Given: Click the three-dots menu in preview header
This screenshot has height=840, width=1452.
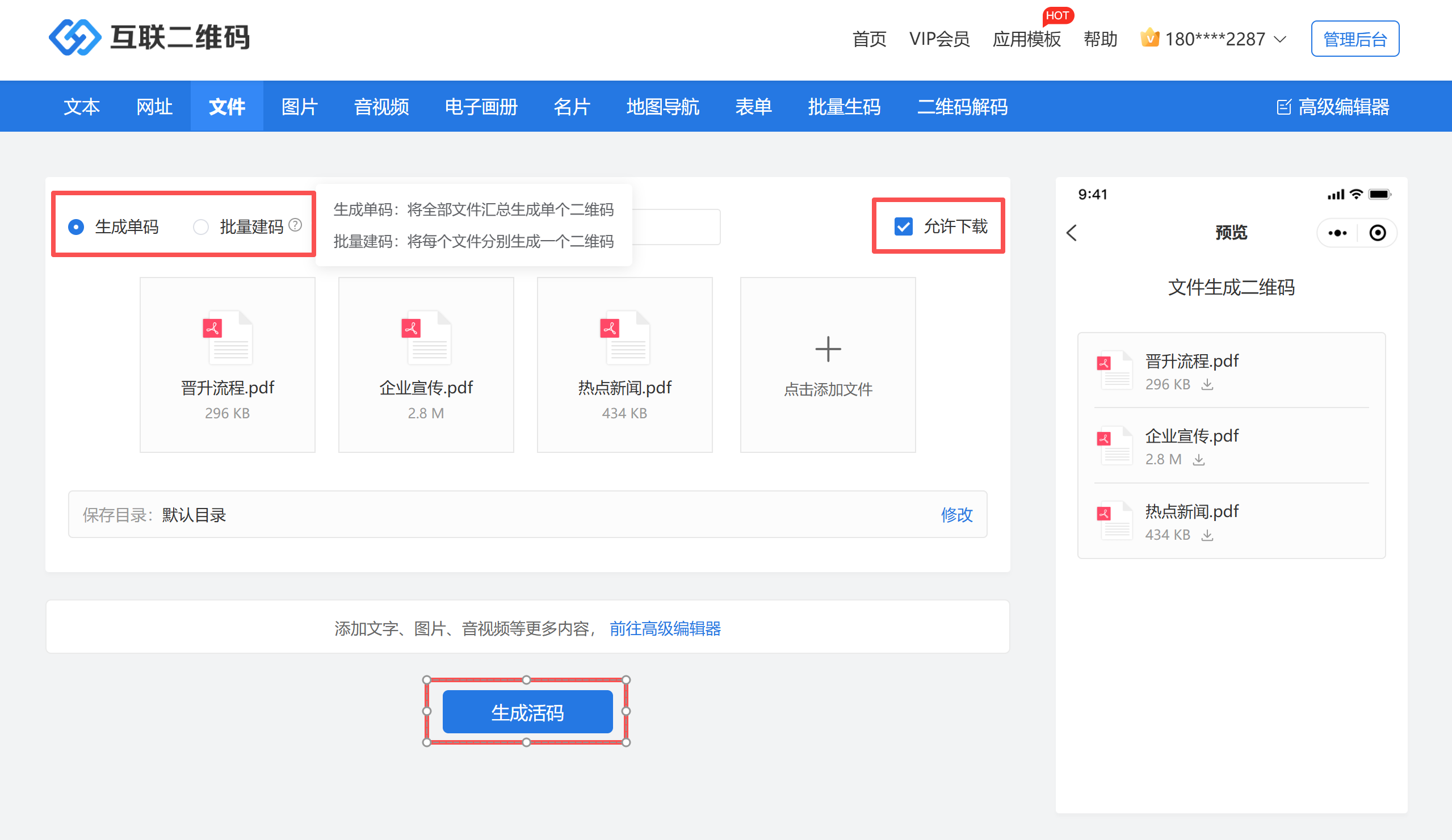Looking at the screenshot, I should (1337, 233).
